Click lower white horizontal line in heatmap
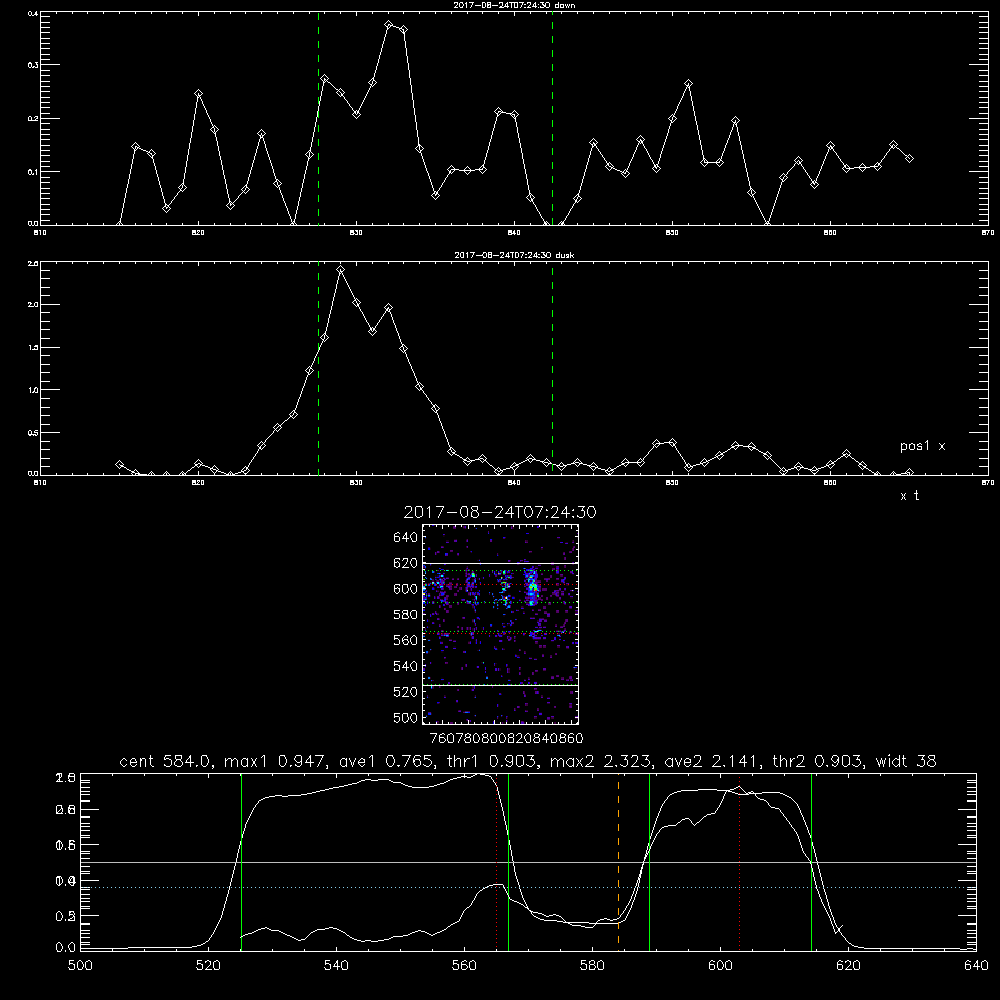The height and width of the screenshot is (1000, 1000). pyautogui.click(x=501, y=685)
